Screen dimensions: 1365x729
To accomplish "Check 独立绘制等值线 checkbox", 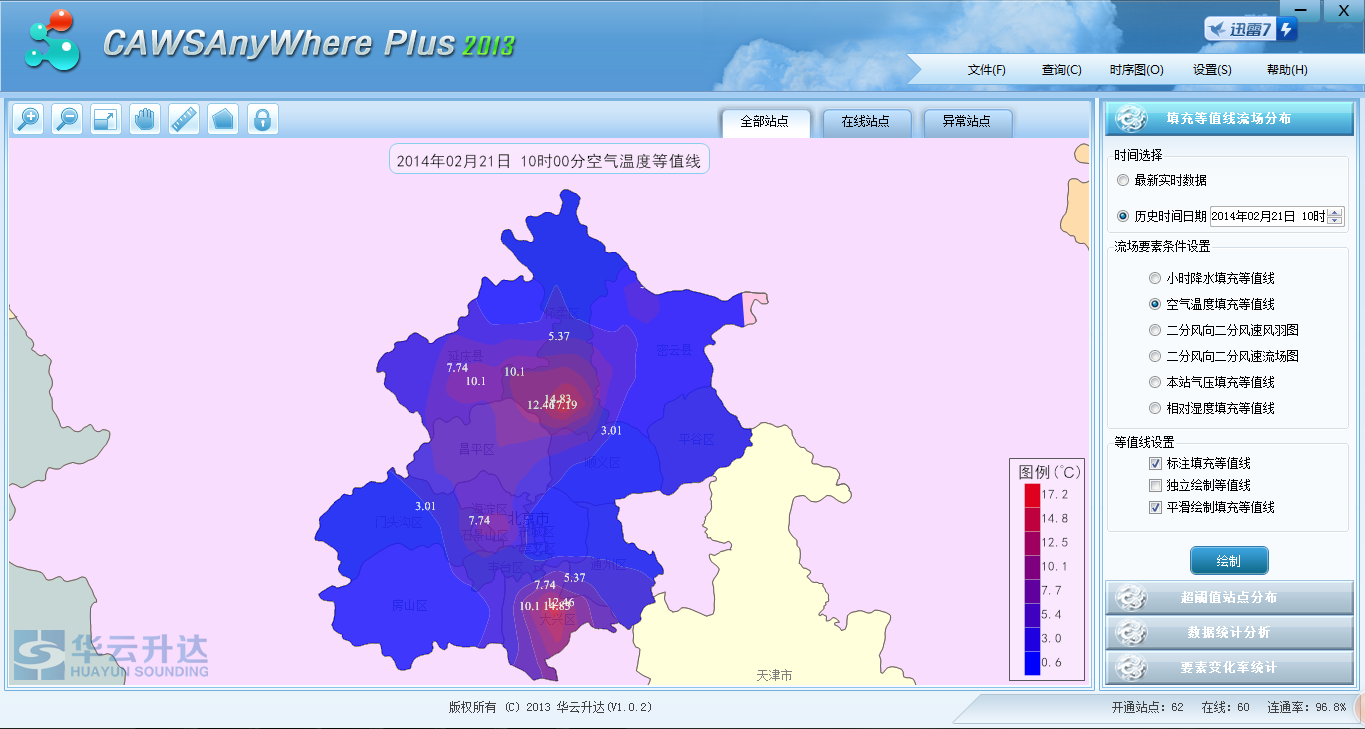I will pyautogui.click(x=1155, y=485).
